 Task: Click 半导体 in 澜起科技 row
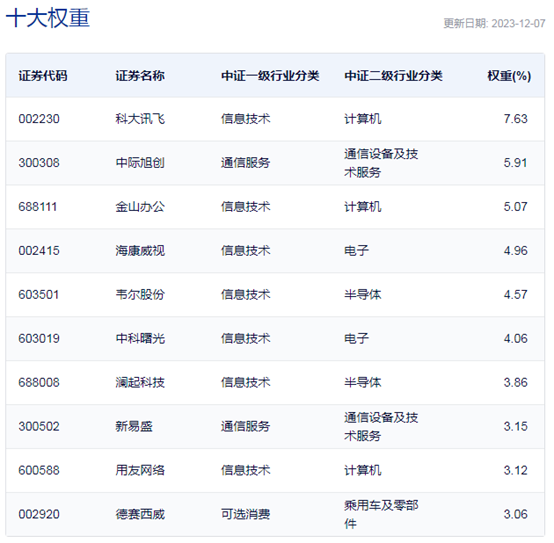[x=363, y=383]
